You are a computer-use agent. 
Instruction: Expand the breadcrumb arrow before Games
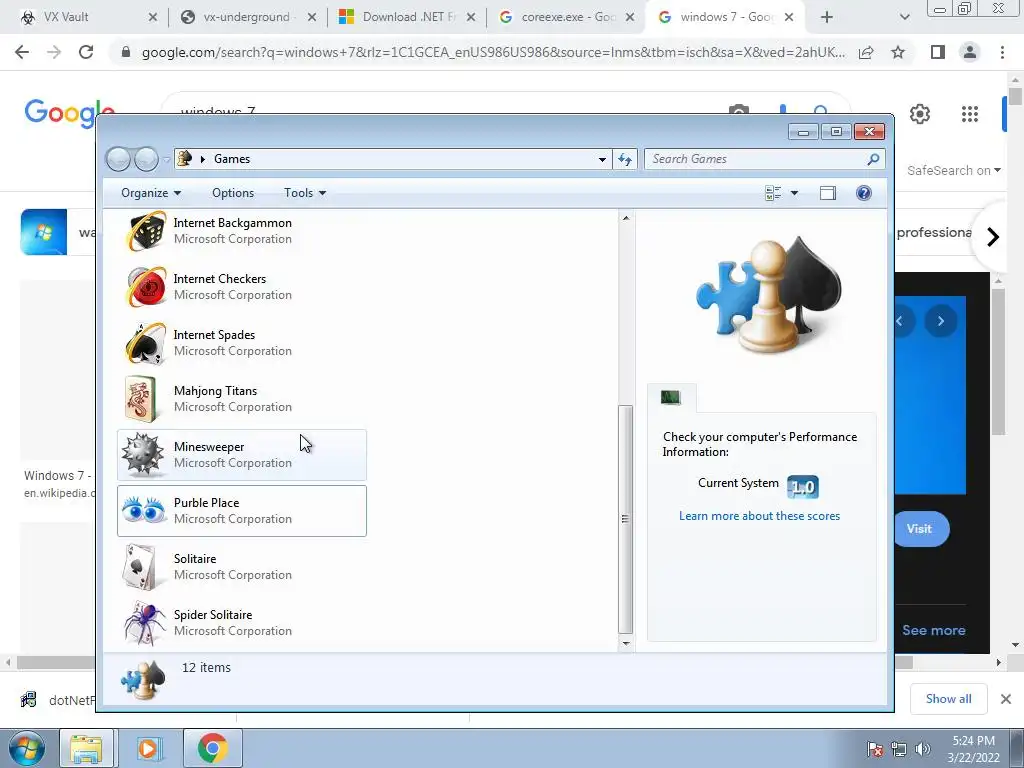pyautogui.click(x=203, y=159)
